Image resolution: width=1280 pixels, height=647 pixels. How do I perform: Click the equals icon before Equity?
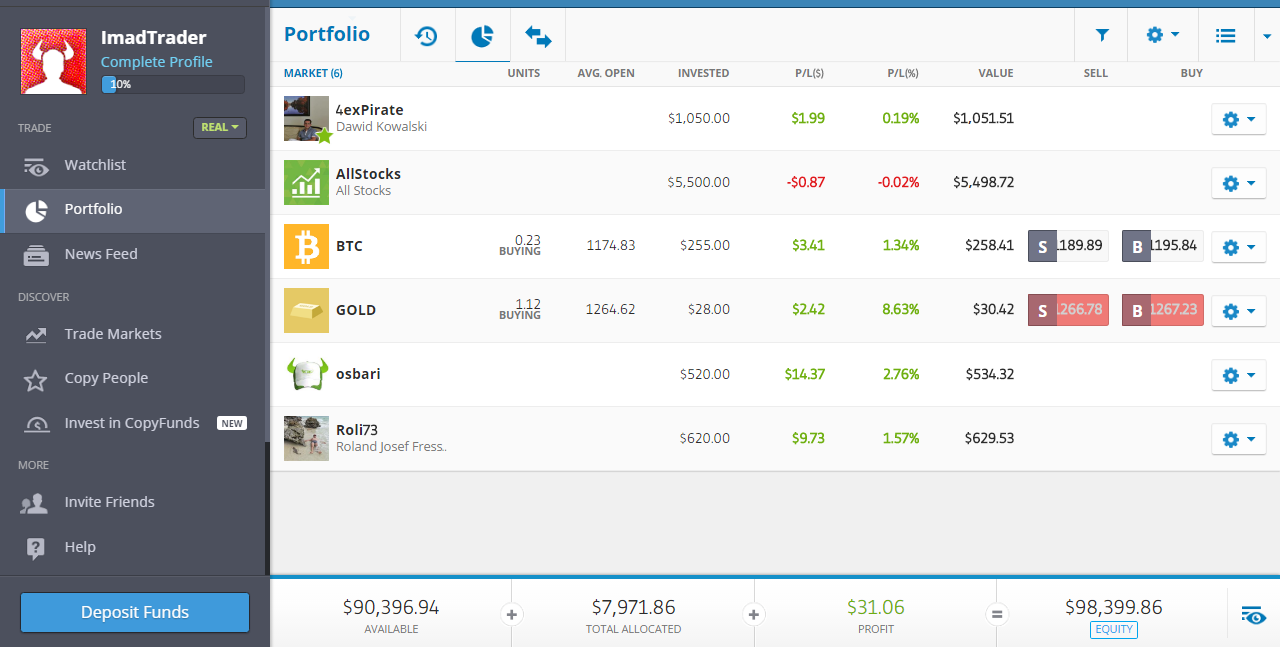tap(996, 614)
